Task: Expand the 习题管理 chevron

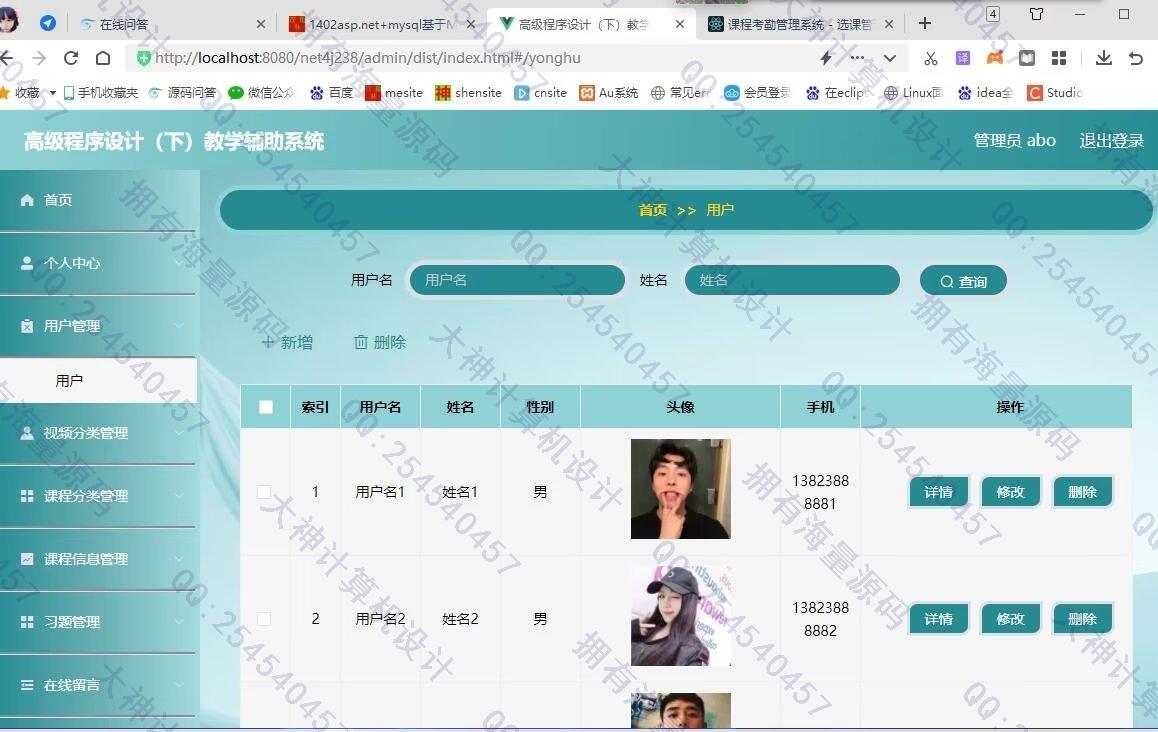Action: [179, 622]
